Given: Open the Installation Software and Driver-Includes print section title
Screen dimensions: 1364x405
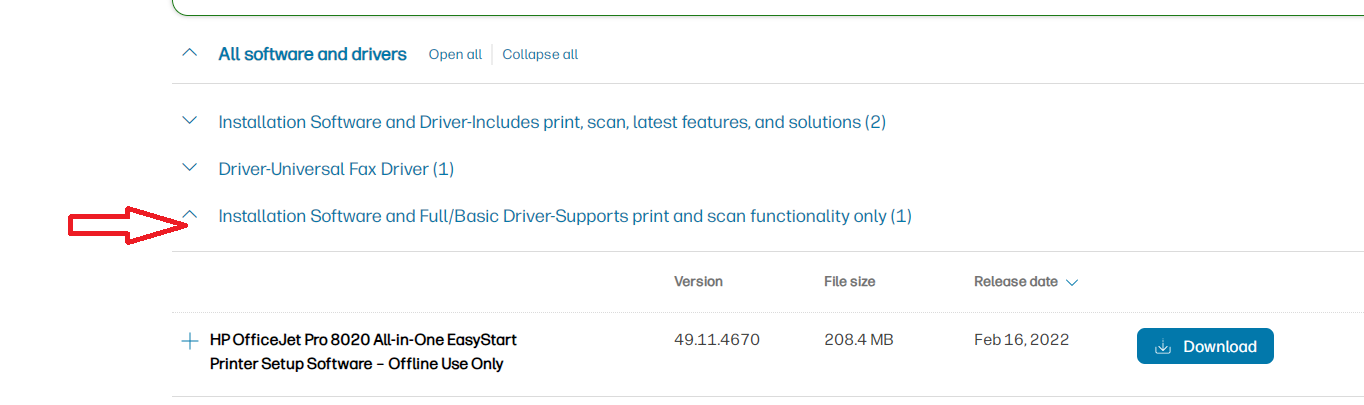Looking at the screenshot, I should (x=552, y=122).
